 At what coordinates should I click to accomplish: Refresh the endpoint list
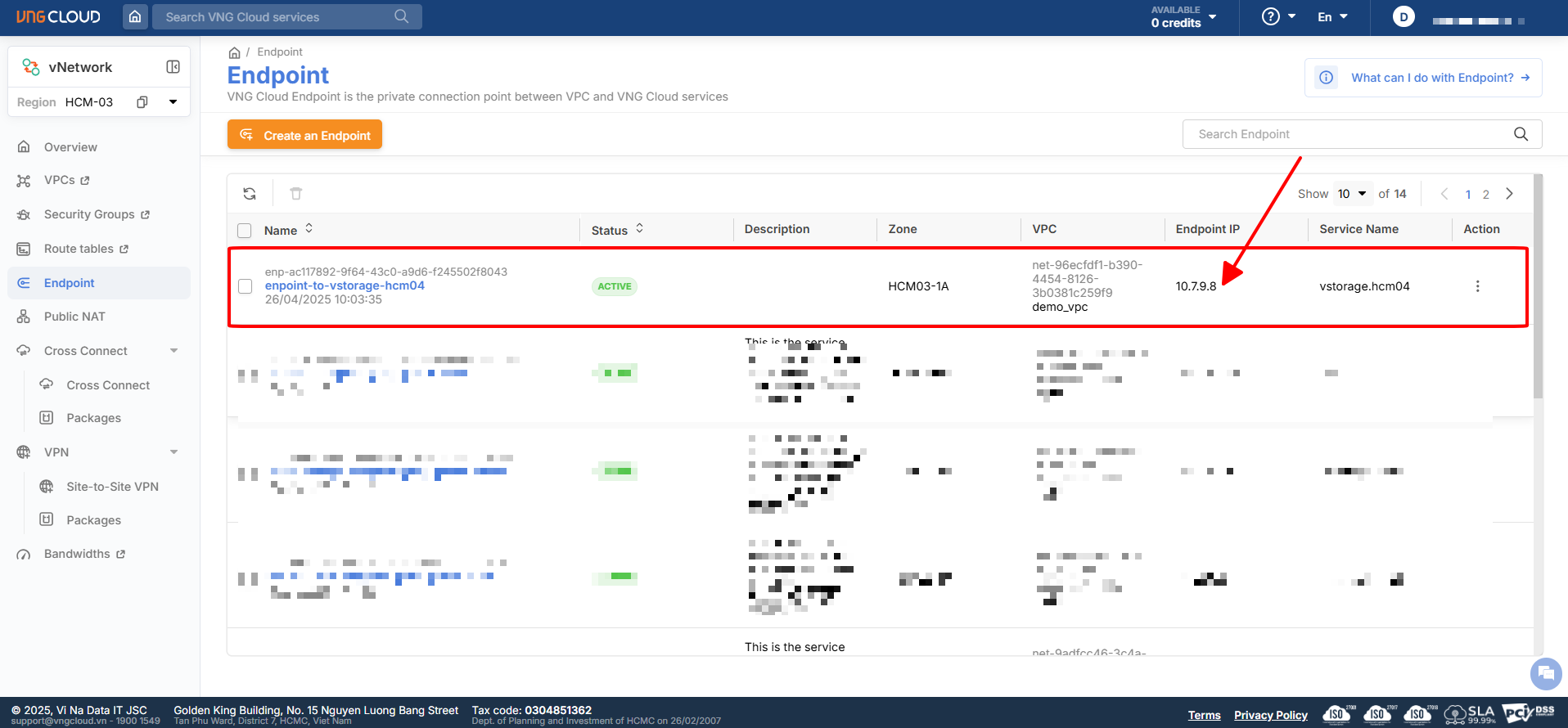pos(250,194)
